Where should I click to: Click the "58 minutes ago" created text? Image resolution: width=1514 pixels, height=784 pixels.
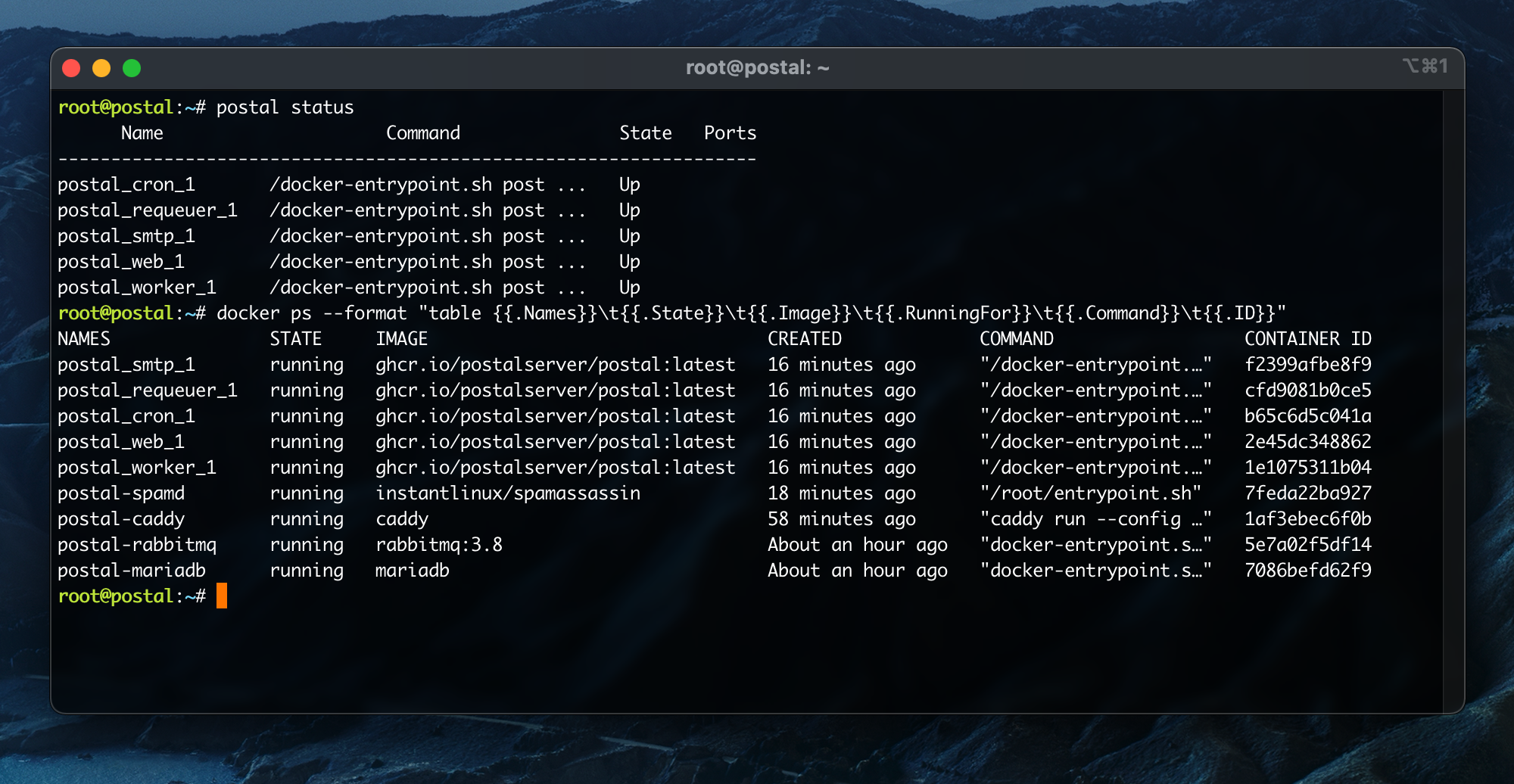pos(842,519)
